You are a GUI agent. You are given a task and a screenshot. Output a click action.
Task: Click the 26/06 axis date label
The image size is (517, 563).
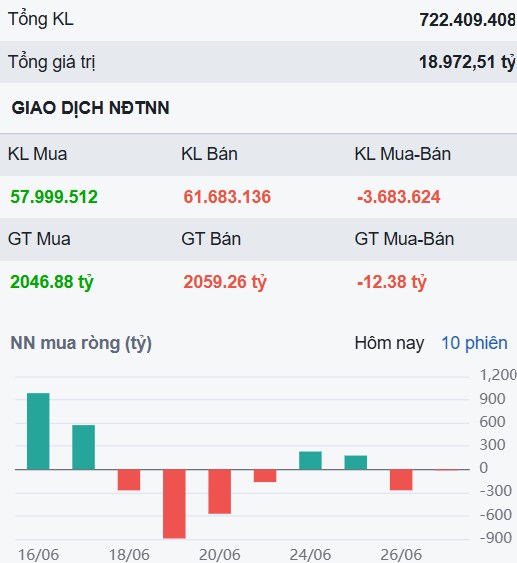(401, 555)
